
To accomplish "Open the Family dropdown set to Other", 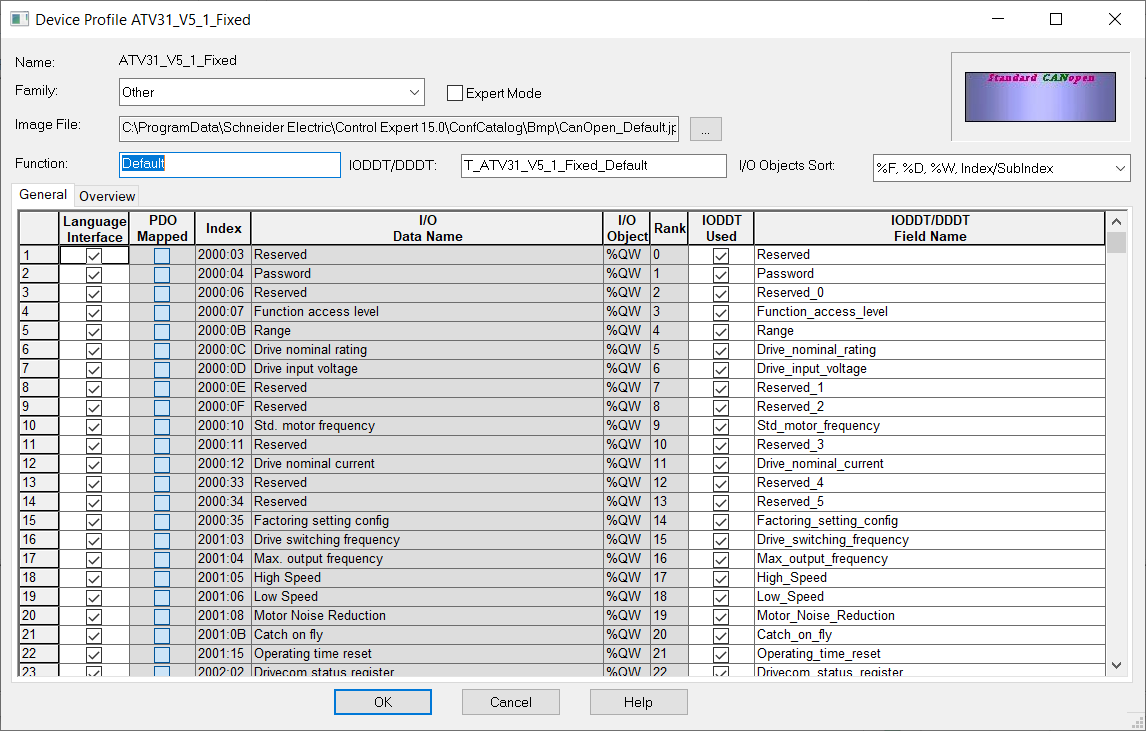I will pyautogui.click(x=271, y=92).
